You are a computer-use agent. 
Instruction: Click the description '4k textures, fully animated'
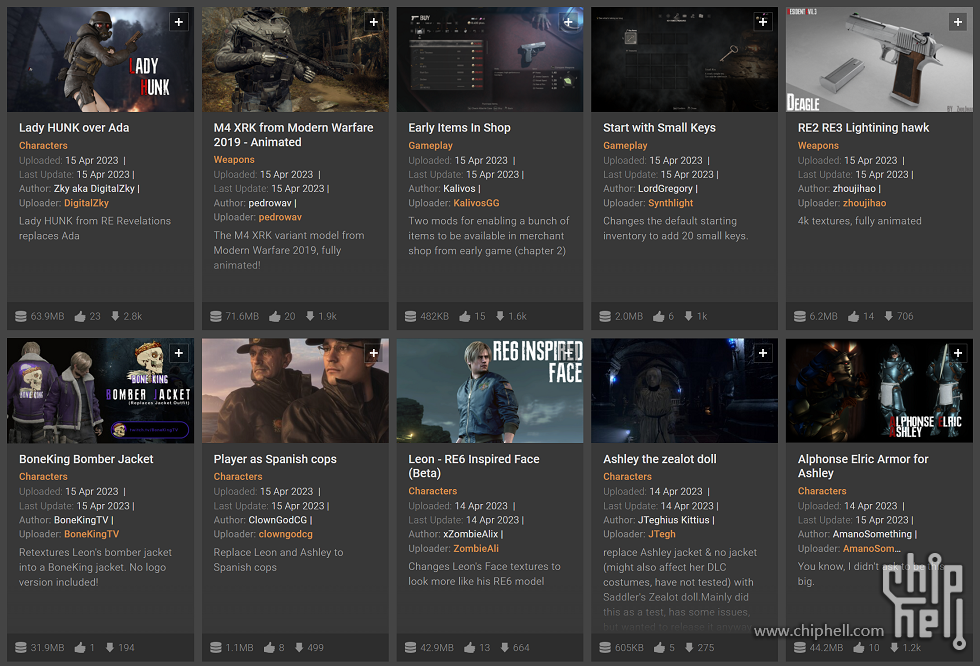click(x=859, y=221)
